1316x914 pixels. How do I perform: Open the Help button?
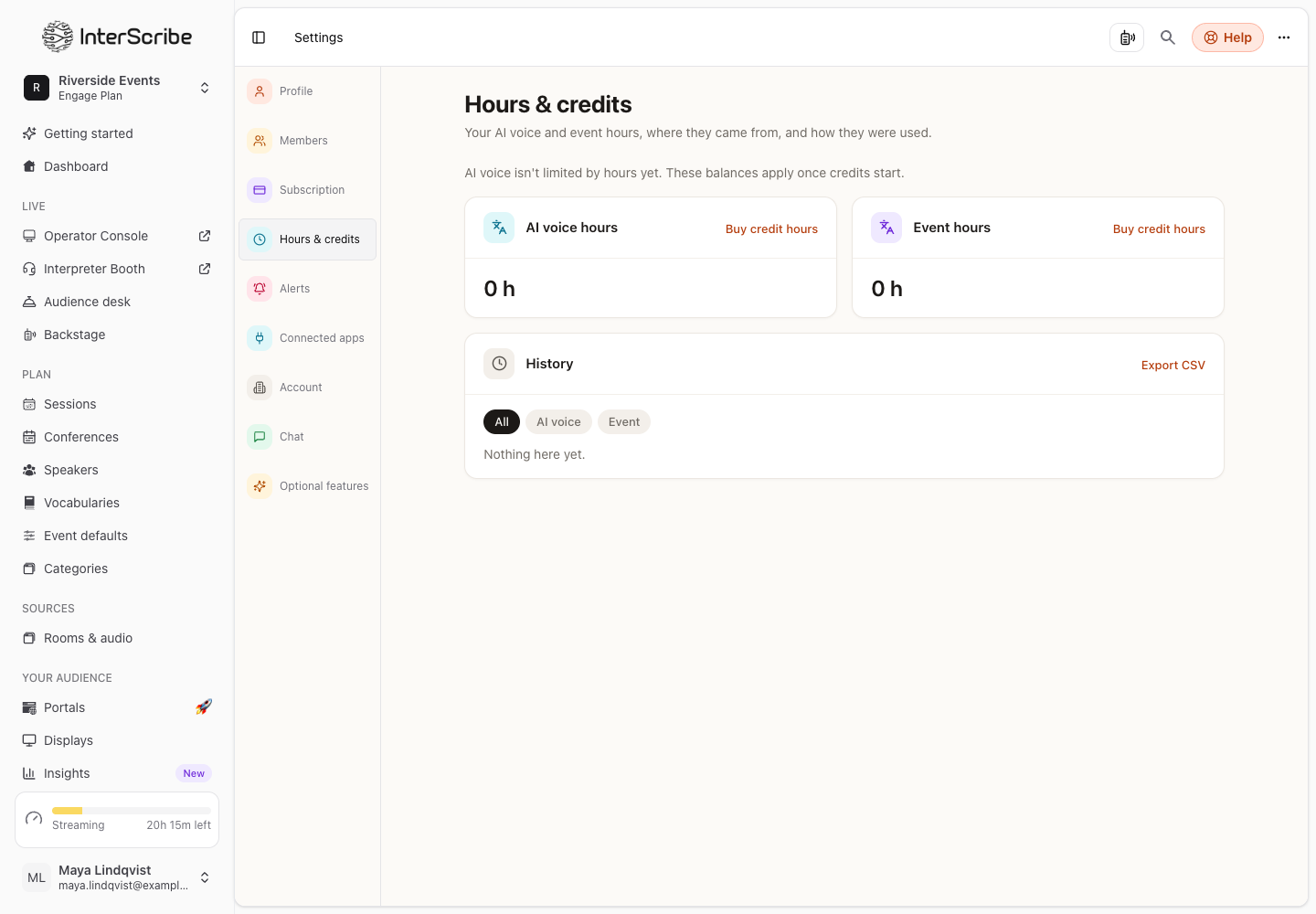click(x=1227, y=37)
